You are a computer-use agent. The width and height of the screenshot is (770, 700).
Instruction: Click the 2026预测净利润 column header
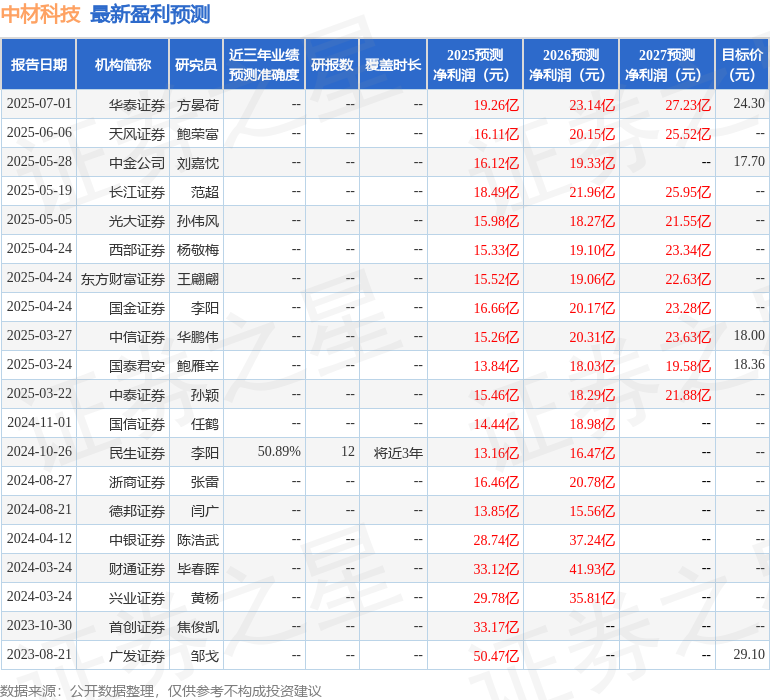click(x=571, y=64)
